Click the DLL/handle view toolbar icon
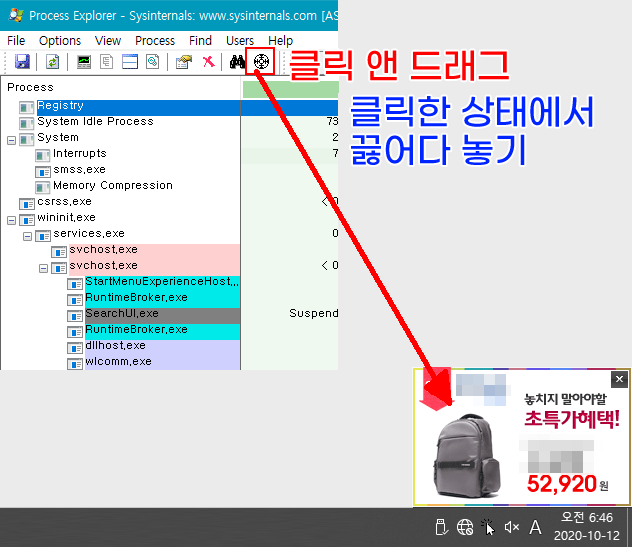632x547 pixels. [x=152, y=62]
